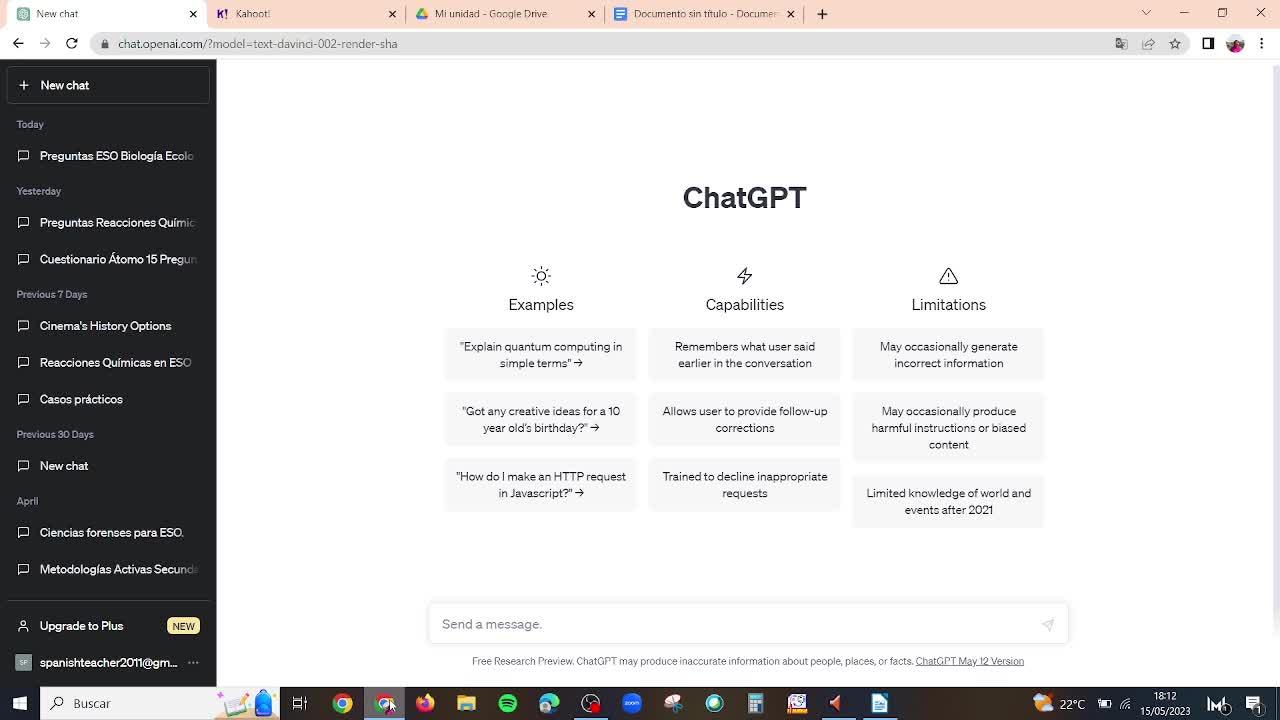Open the clock and date 15/05/2023

[1166, 703]
